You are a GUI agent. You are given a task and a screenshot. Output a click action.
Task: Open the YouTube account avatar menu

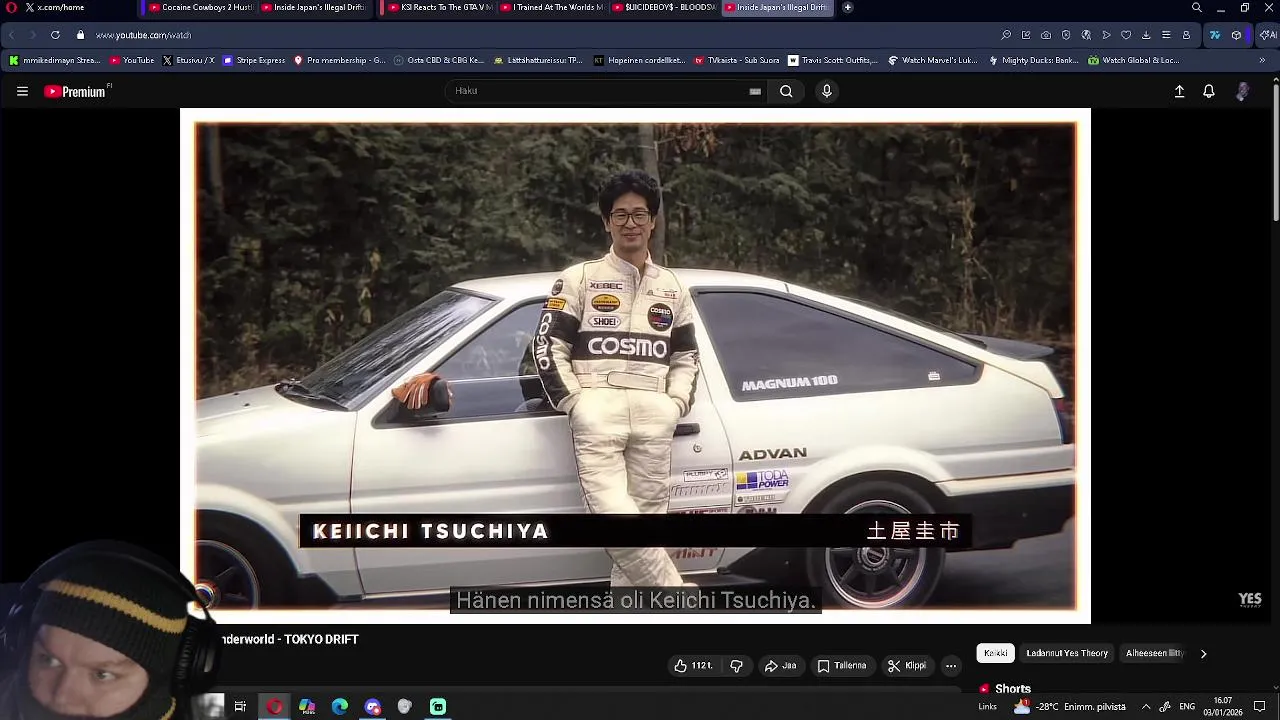1242,91
